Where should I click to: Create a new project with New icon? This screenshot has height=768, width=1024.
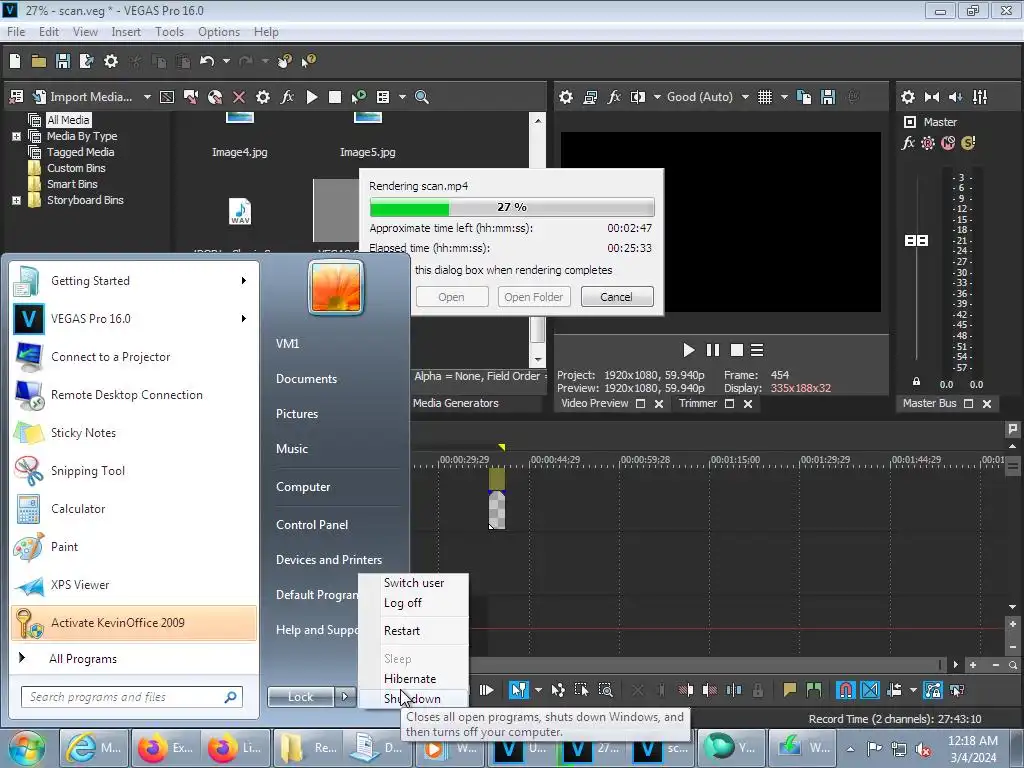click(15, 61)
